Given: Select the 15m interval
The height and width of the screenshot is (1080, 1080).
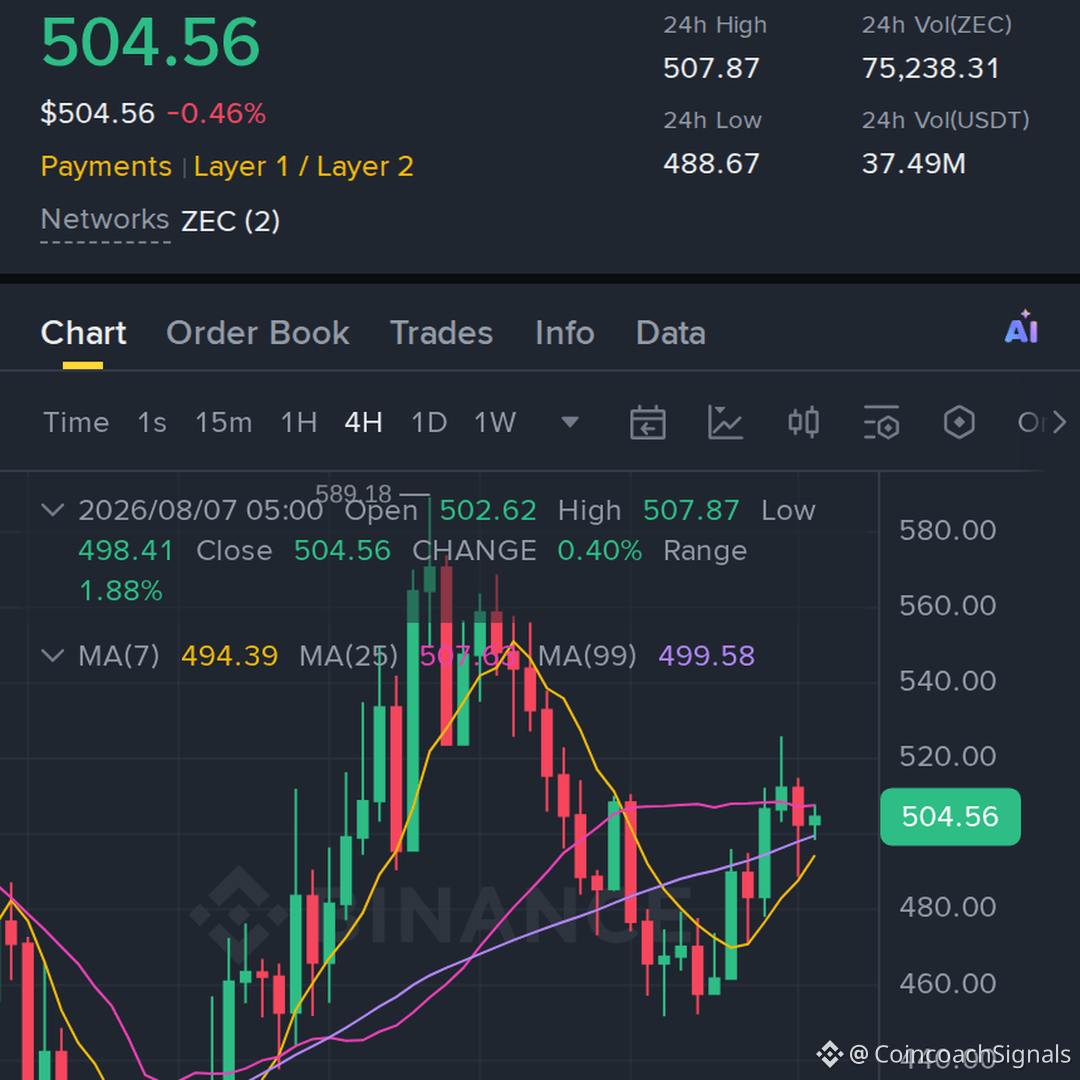Looking at the screenshot, I should [x=224, y=422].
